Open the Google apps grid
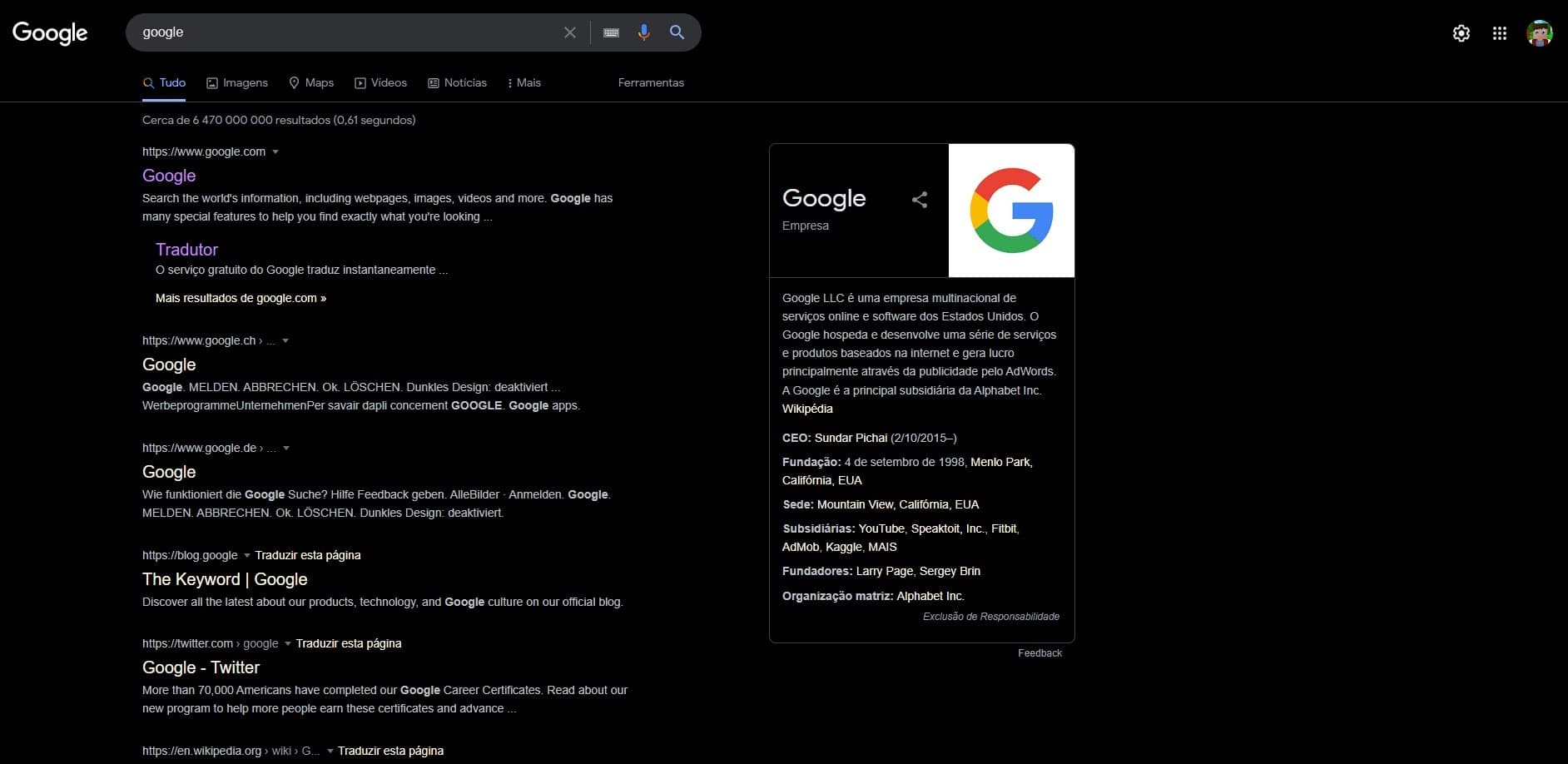The height and width of the screenshot is (764, 1568). tap(1500, 33)
